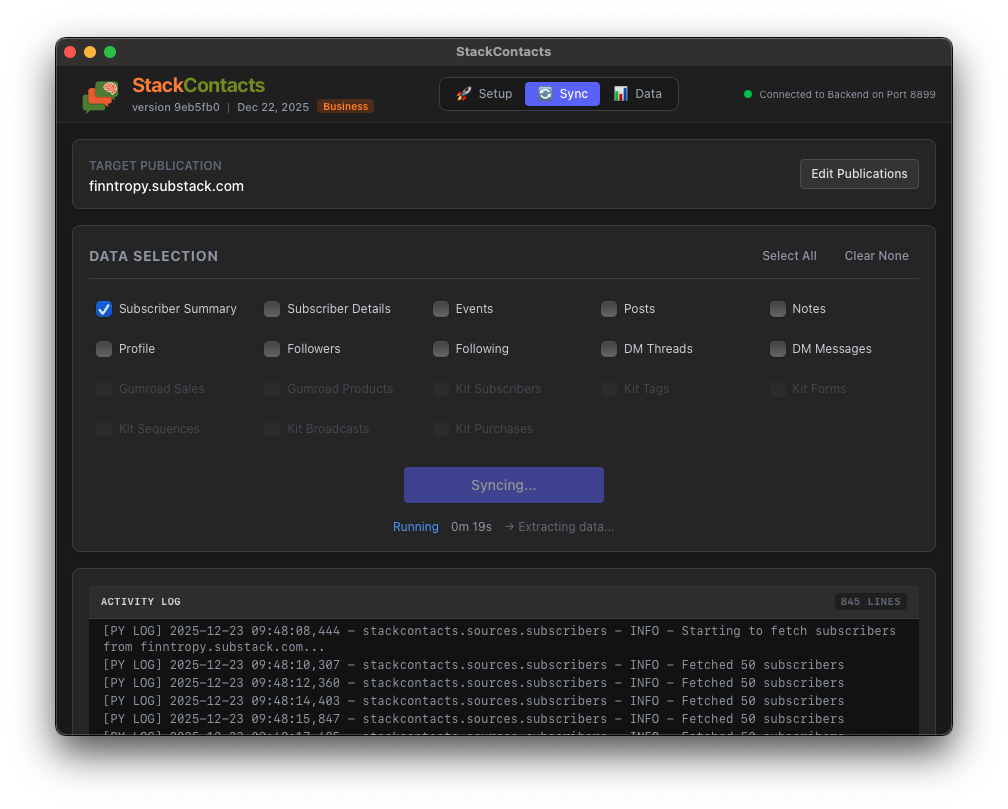1008x809 pixels.
Task: Enable the Subscriber Details checkbox
Action: [x=272, y=309]
